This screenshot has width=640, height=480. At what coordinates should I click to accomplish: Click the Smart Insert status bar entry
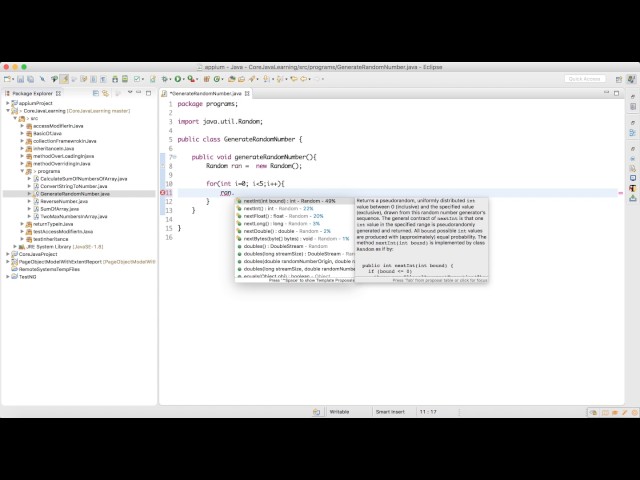point(390,412)
